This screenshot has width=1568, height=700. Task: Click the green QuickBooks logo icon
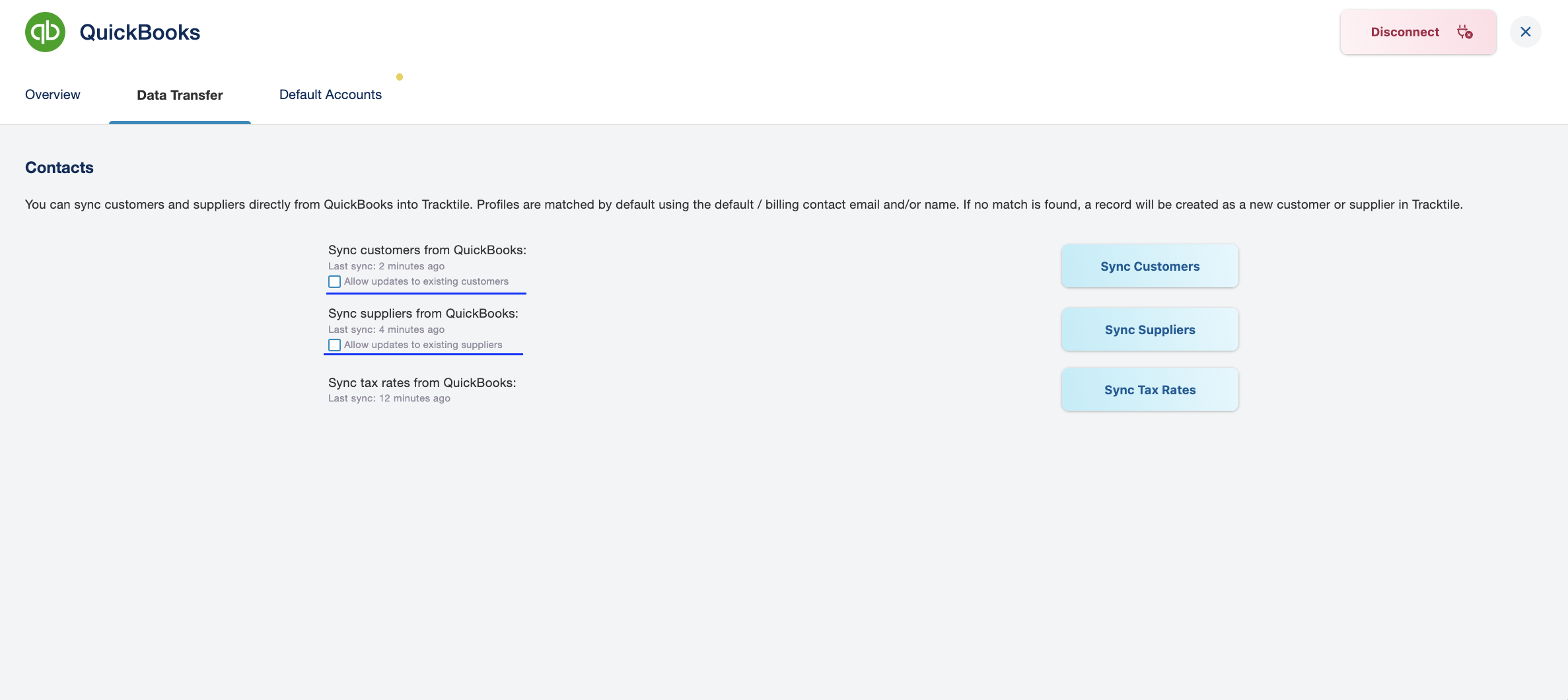point(45,32)
